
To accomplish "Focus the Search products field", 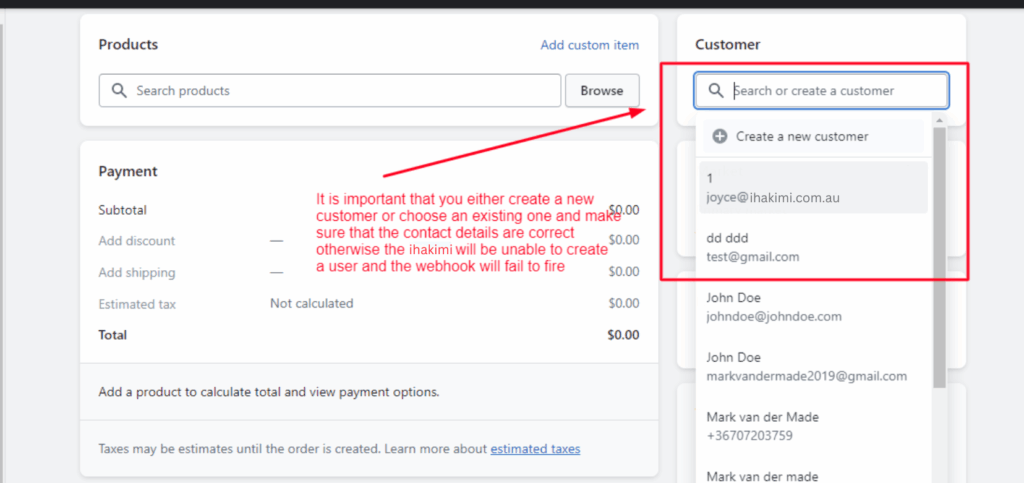I will 340,91.
